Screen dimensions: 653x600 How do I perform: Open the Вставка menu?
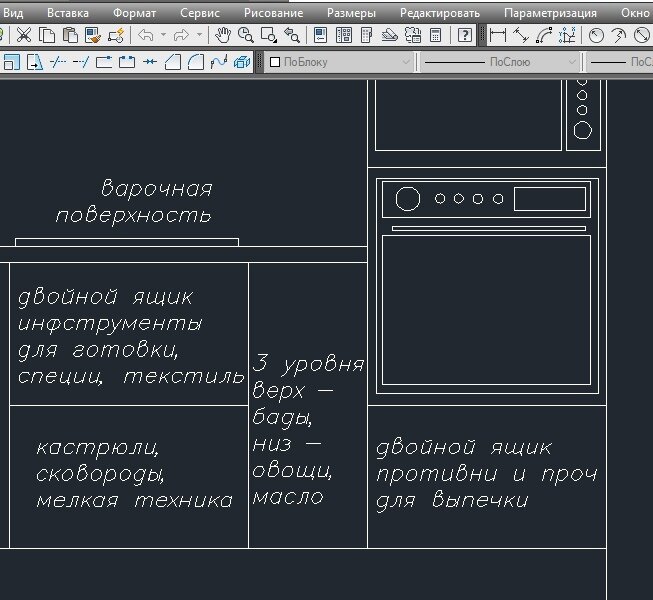coord(68,13)
